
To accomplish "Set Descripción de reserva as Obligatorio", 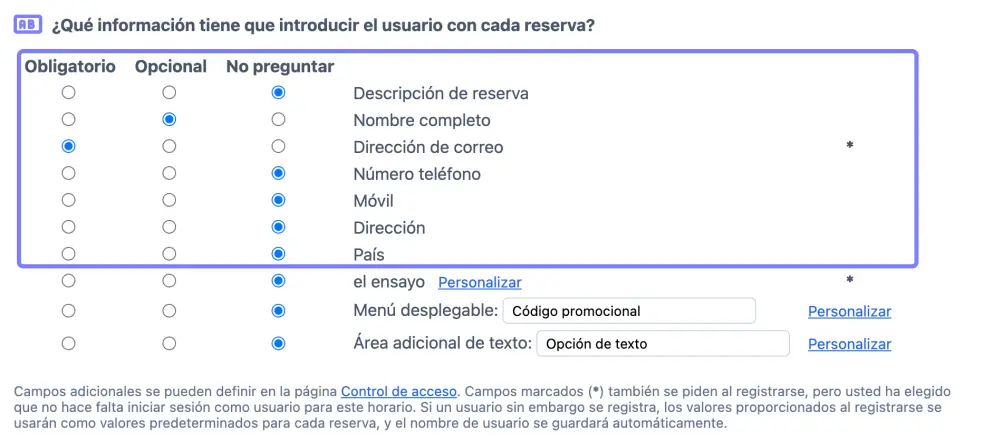I will [68, 93].
